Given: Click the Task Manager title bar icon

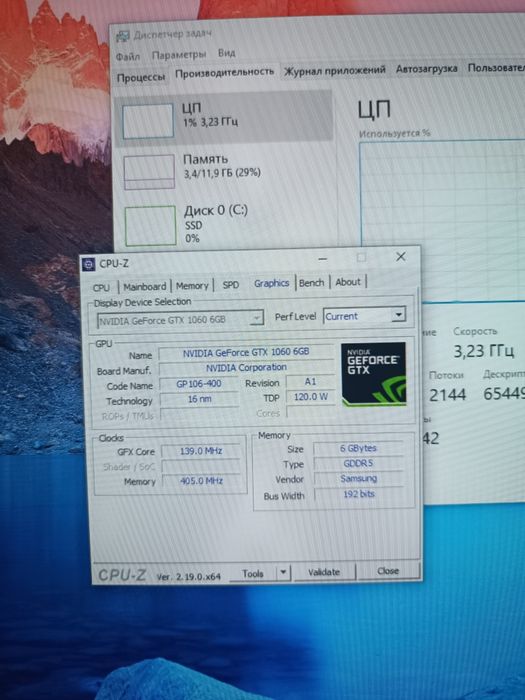Looking at the screenshot, I should click(x=122, y=36).
